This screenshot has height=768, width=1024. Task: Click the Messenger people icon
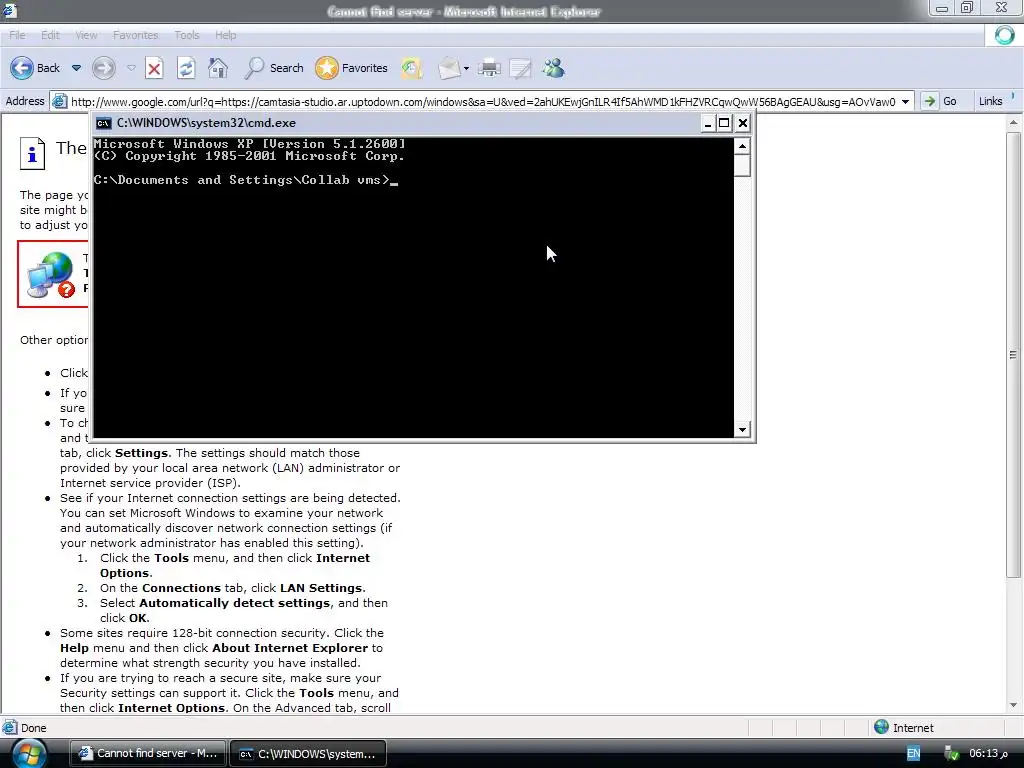point(553,68)
